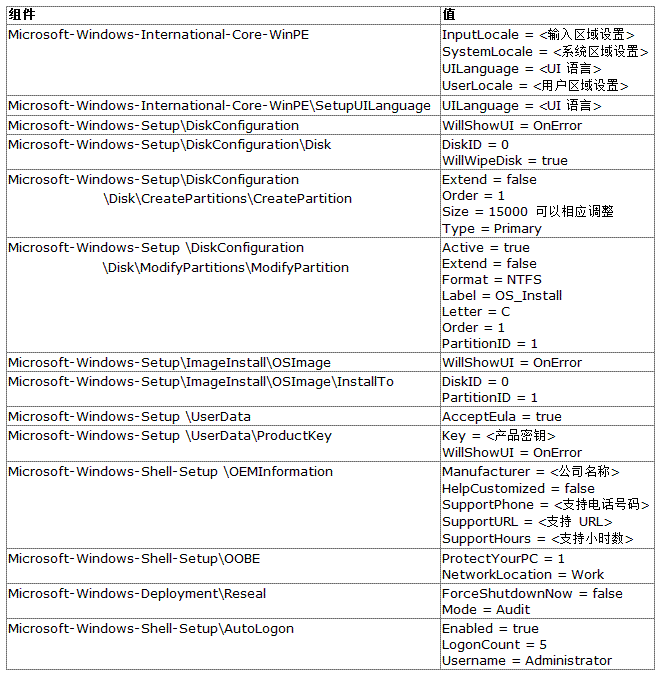The height and width of the screenshot is (674, 658).
Task: Click SystemLocale = <系统区域设置> value
Action: point(545,52)
